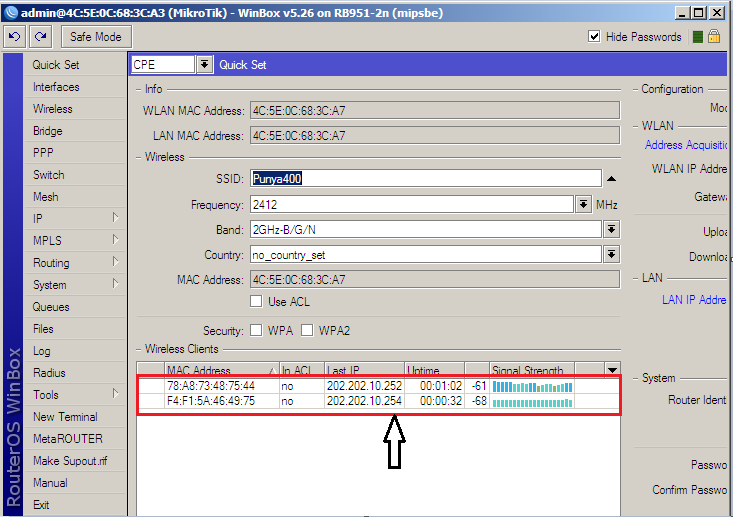This screenshot has width=733, height=517.
Task: Check the WPA security option
Action: pos(256,330)
